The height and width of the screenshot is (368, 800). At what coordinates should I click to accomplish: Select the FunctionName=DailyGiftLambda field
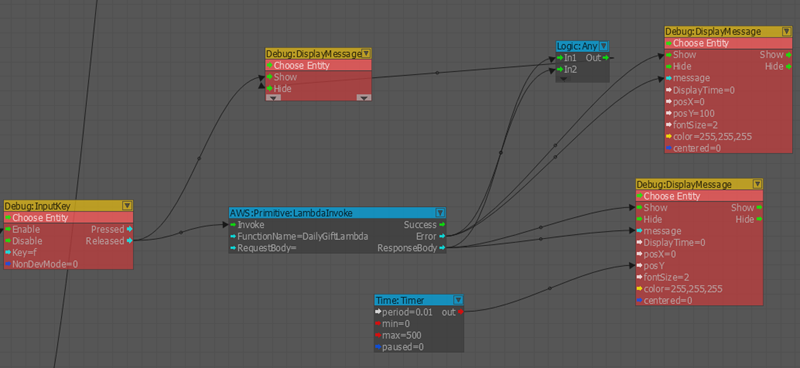click(299, 236)
